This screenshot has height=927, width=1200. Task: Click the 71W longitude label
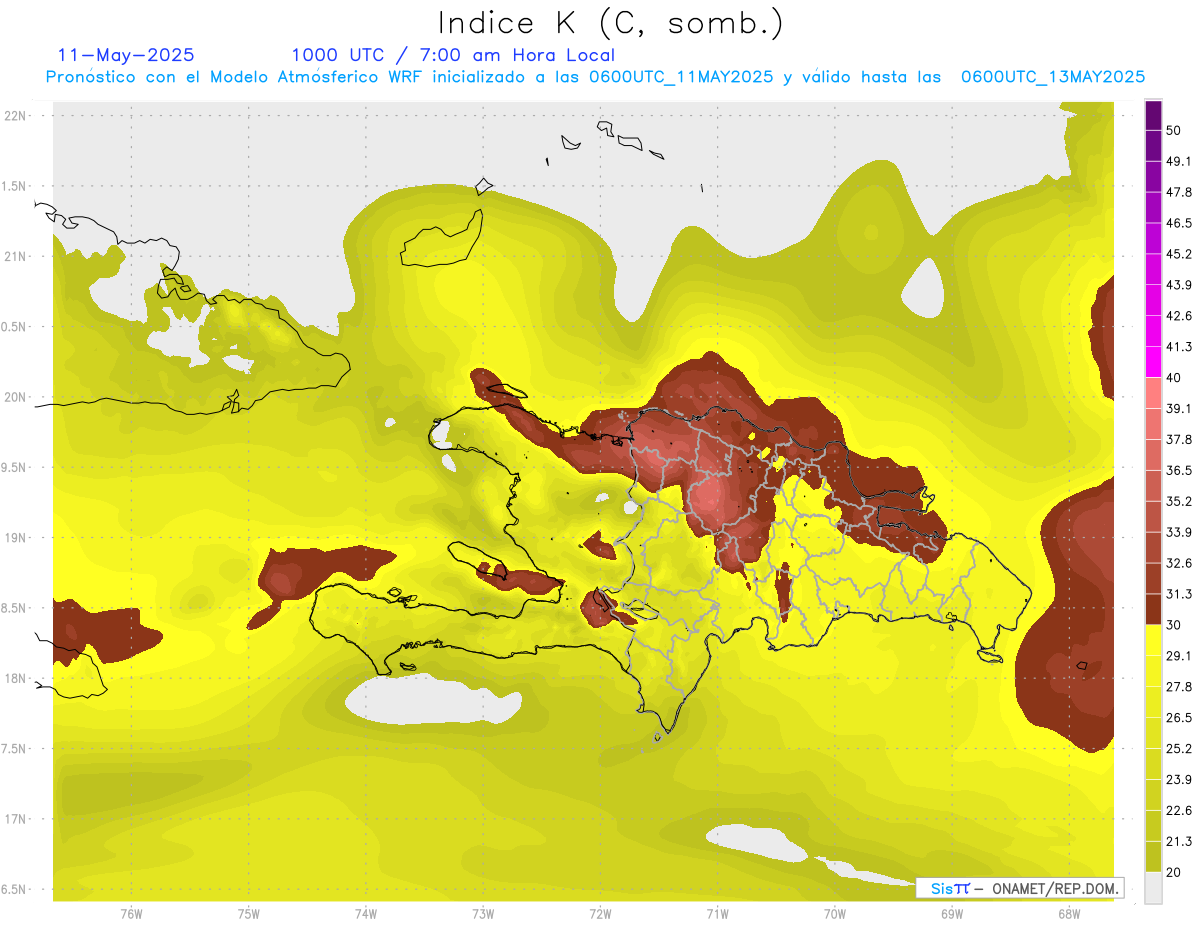(x=717, y=913)
